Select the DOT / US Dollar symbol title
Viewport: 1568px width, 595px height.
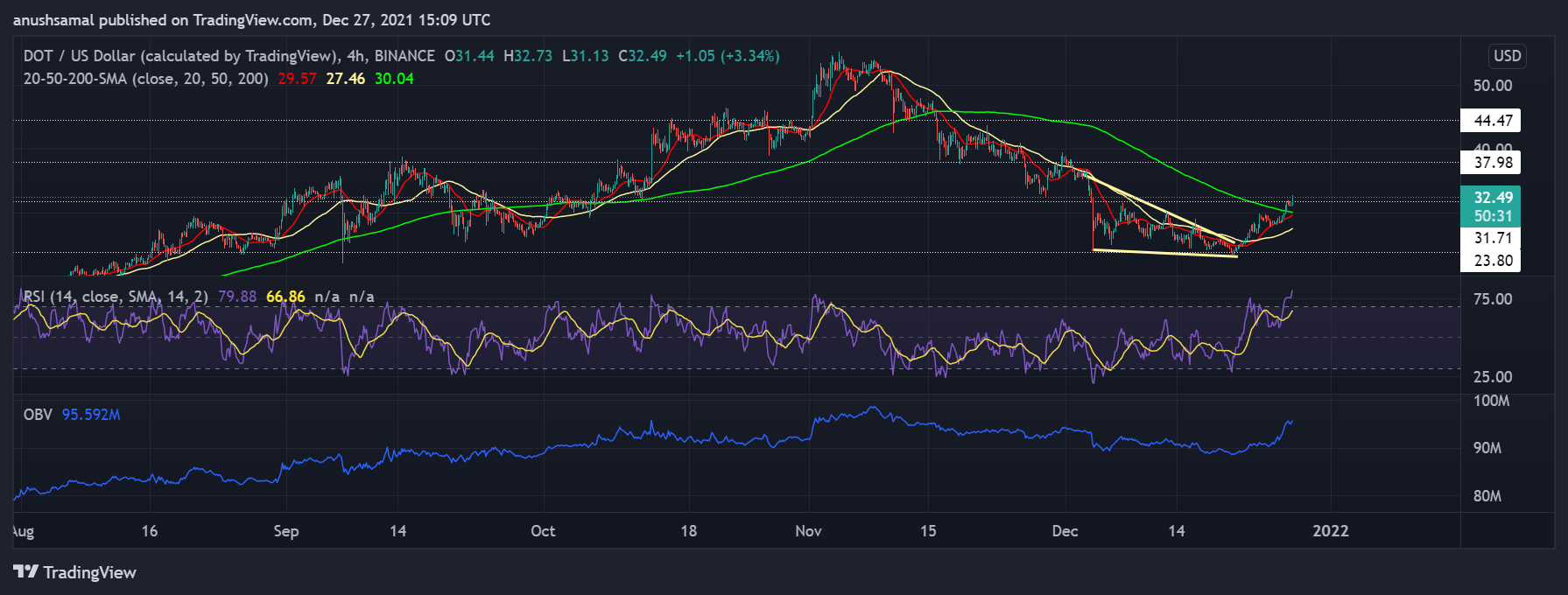tap(179, 56)
